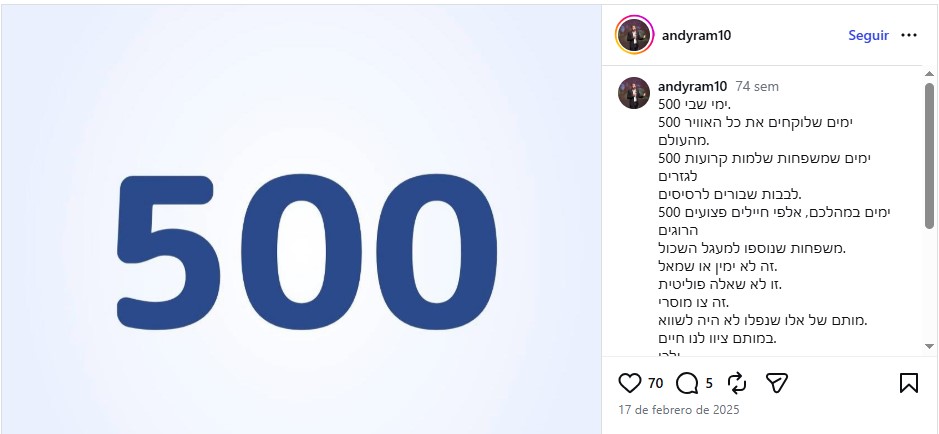Open comments via the speech bubble icon
The width and height of the screenshot is (939, 434).
pos(686,383)
